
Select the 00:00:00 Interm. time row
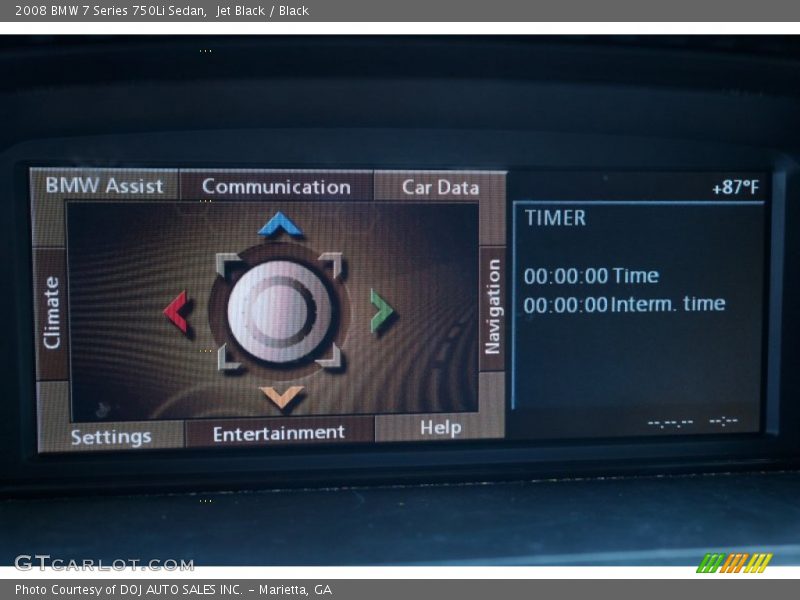(x=624, y=304)
